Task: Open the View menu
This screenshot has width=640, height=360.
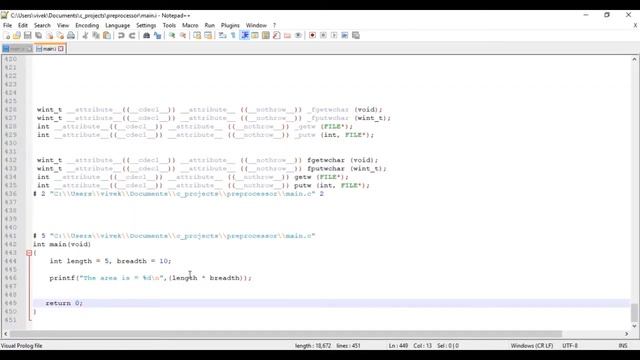Action: (x=63, y=25)
